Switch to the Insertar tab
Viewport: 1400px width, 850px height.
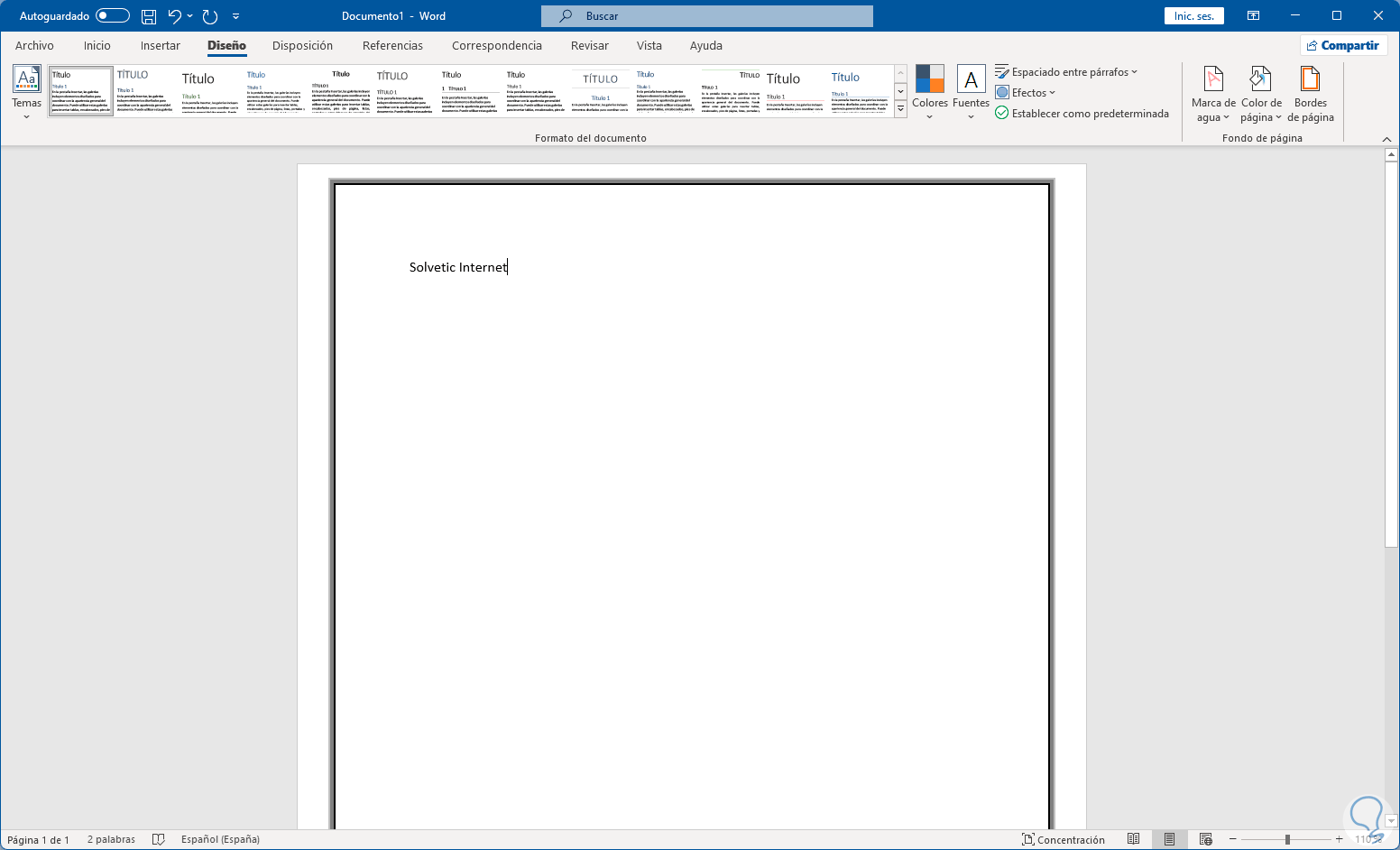(161, 46)
